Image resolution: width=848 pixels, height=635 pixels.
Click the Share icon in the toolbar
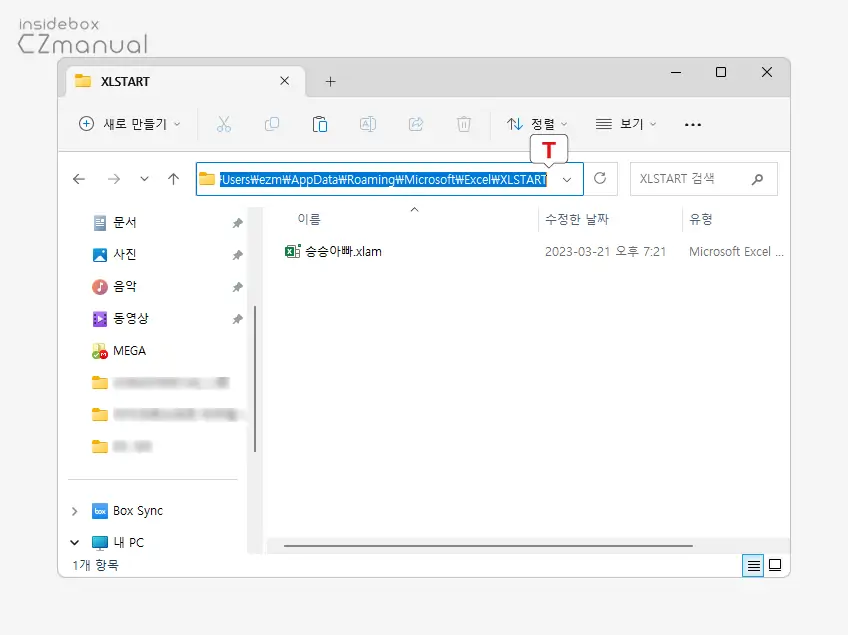pyautogui.click(x=416, y=124)
